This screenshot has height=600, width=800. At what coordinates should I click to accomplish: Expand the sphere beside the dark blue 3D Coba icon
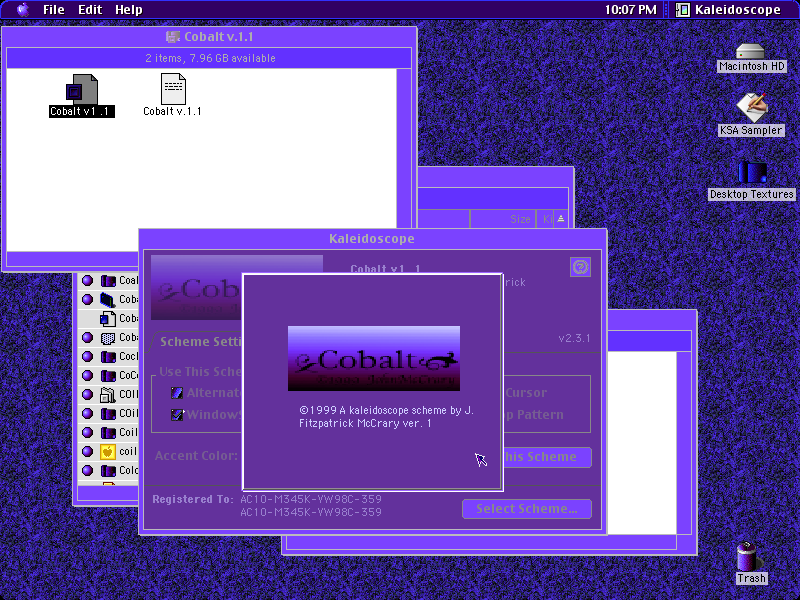tap(87, 299)
